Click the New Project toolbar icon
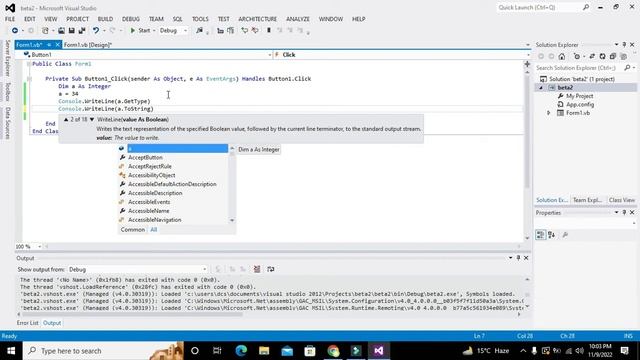 coord(45,31)
